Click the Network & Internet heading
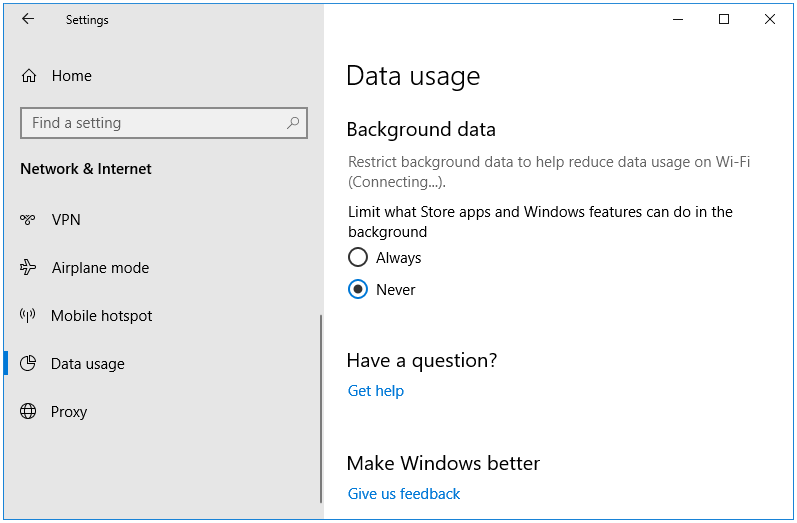 [x=86, y=169]
